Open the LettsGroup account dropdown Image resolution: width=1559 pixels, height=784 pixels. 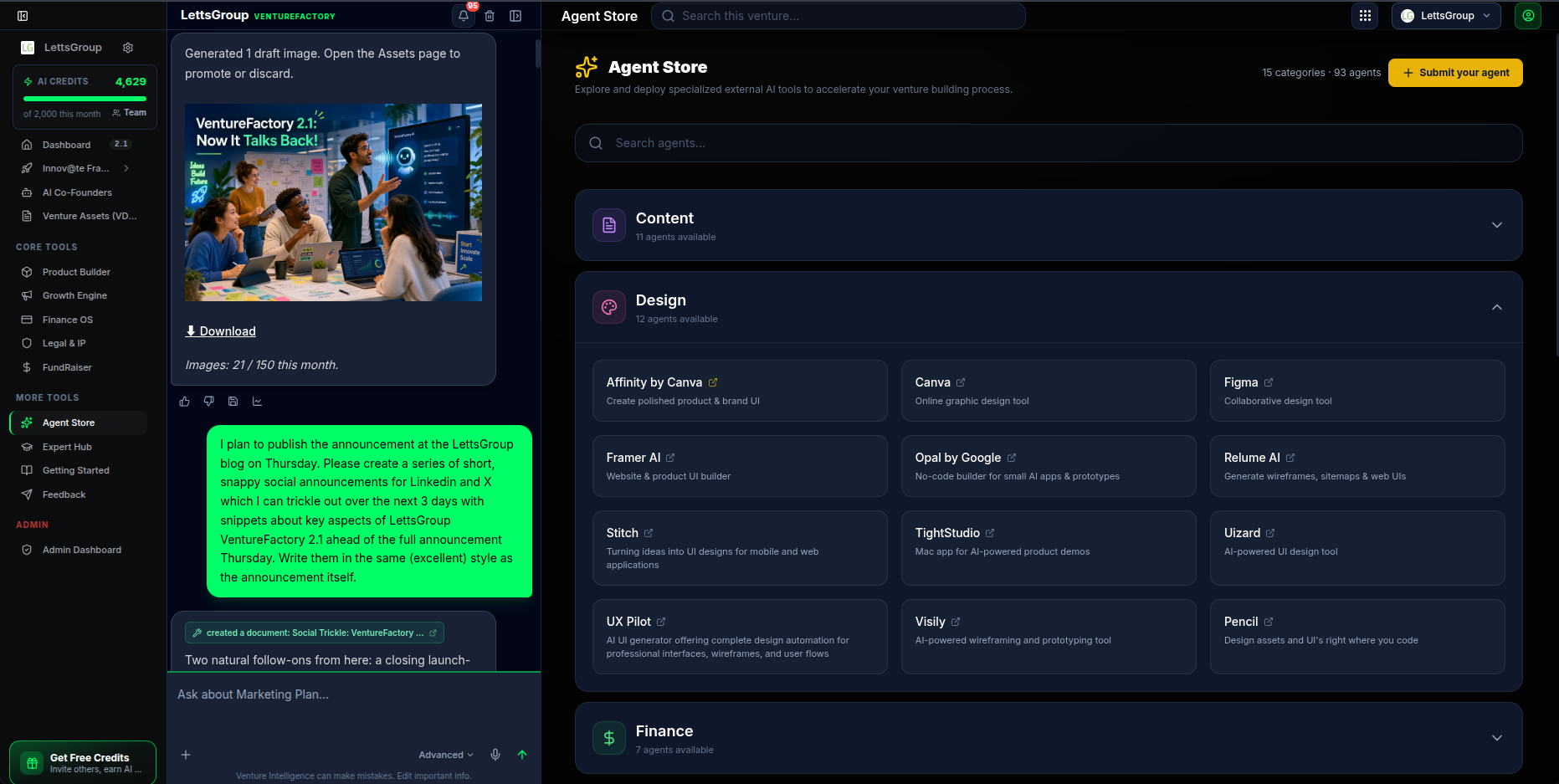[1446, 16]
